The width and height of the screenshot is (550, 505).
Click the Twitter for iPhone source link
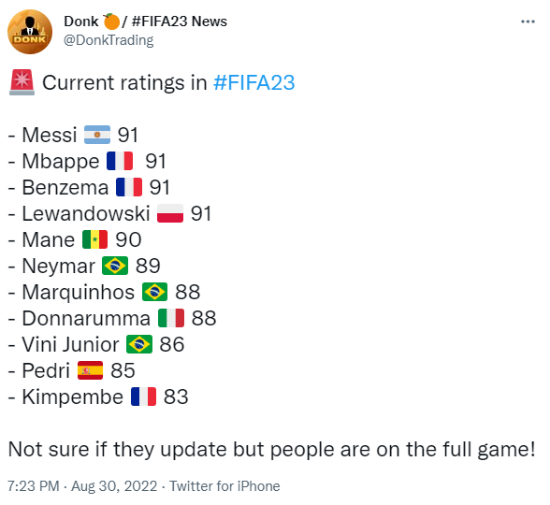pyautogui.click(x=224, y=486)
